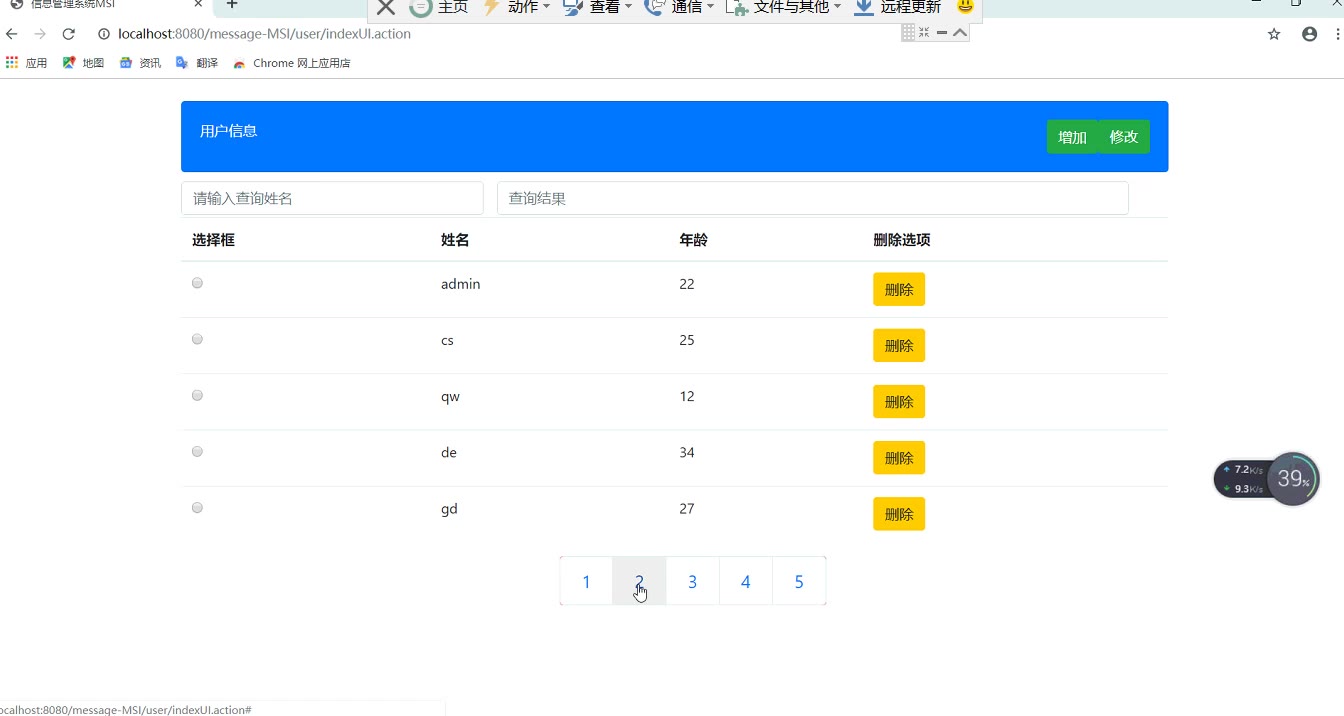Reload the page with the refresh icon
The height and width of the screenshot is (716, 1344).
69,34
